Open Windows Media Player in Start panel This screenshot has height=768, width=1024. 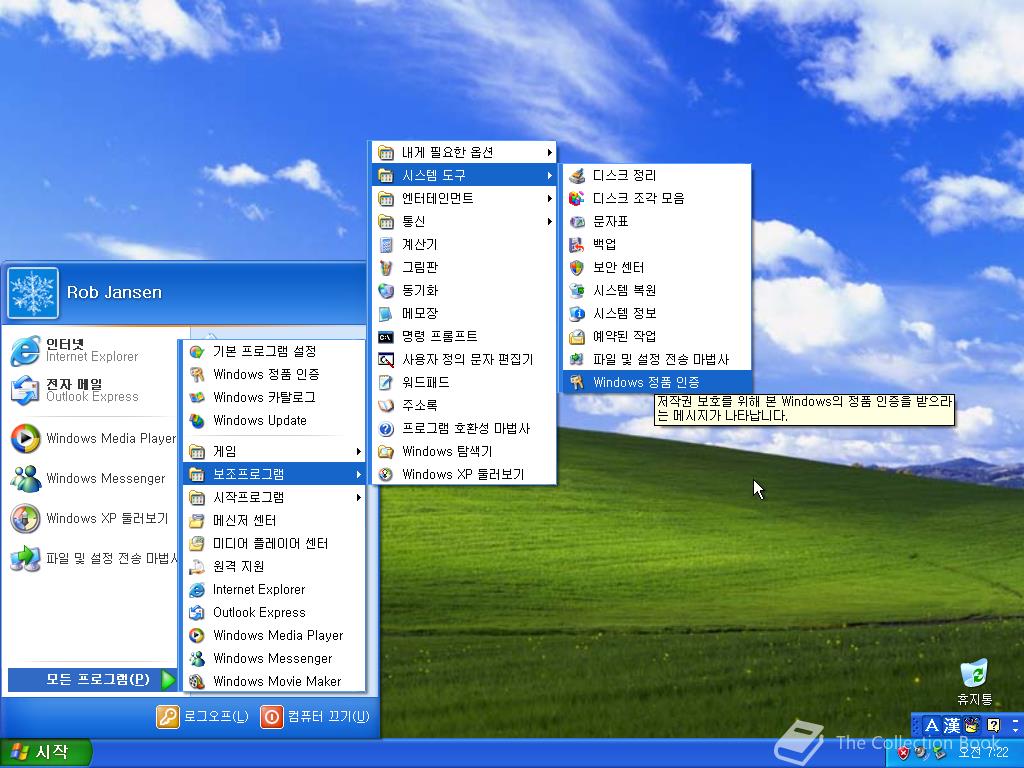pos(91,438)
